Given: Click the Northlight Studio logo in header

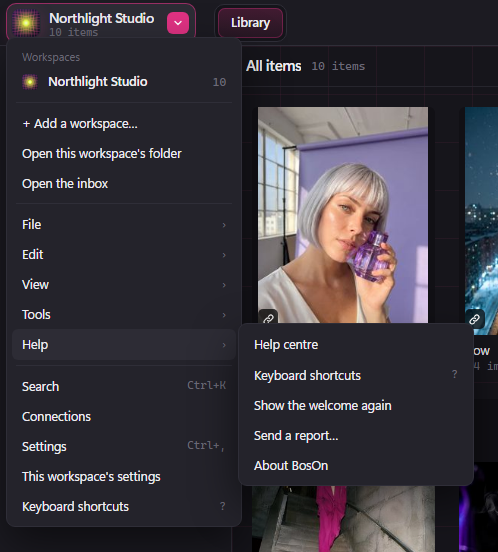Looking at the screenshot, I should (x=26, y=23).
